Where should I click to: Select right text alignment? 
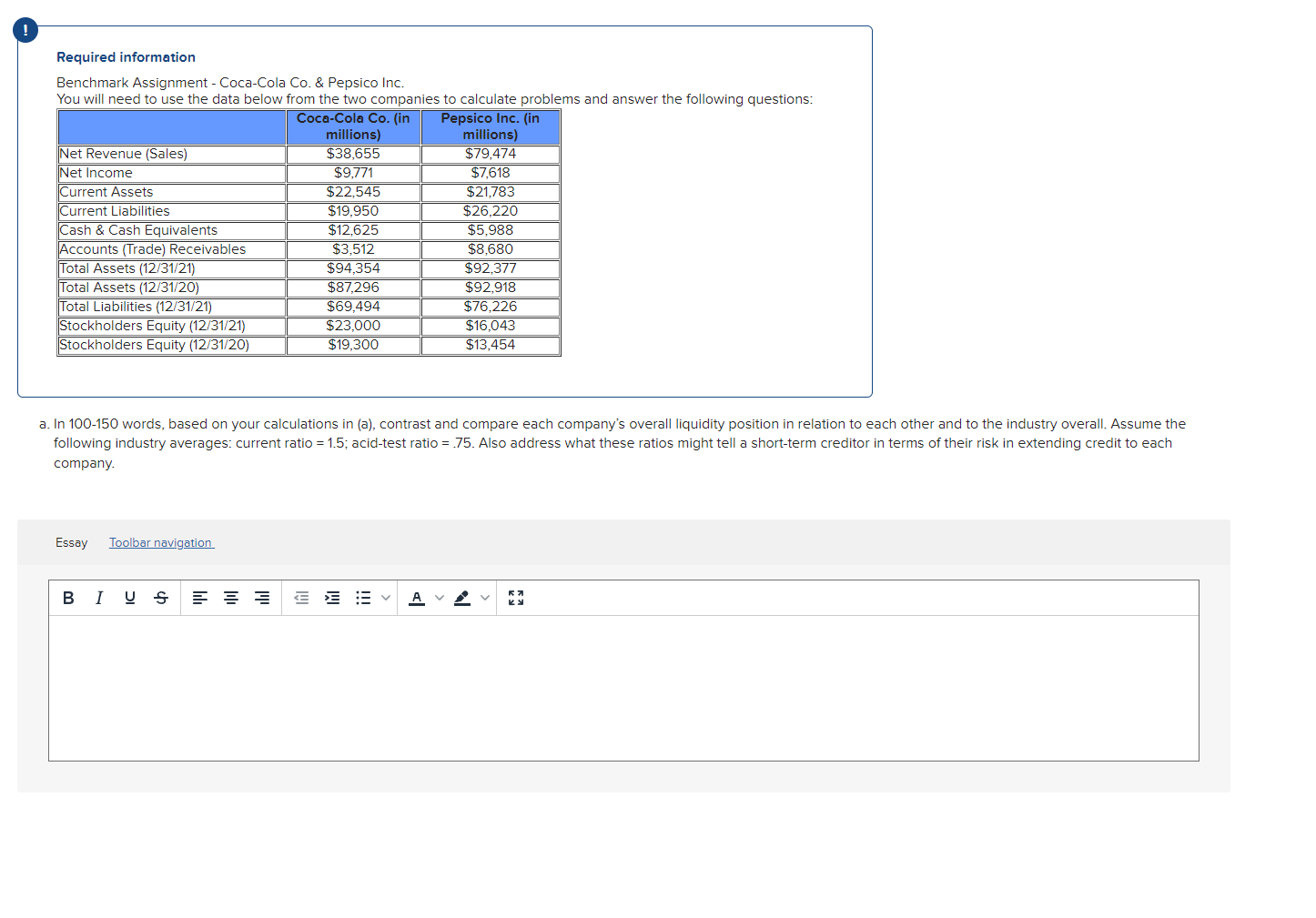261,598
